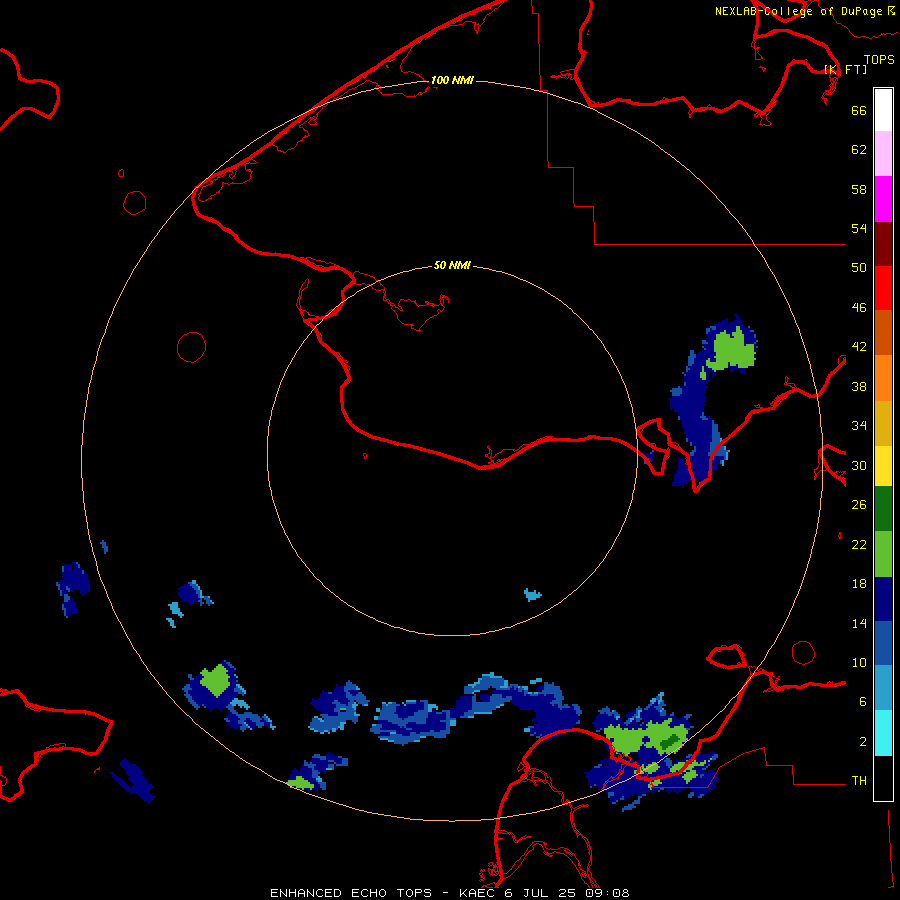This screenshot has width=900, height=900.
Task: Click the legend value 62
Action: (859, 150)
